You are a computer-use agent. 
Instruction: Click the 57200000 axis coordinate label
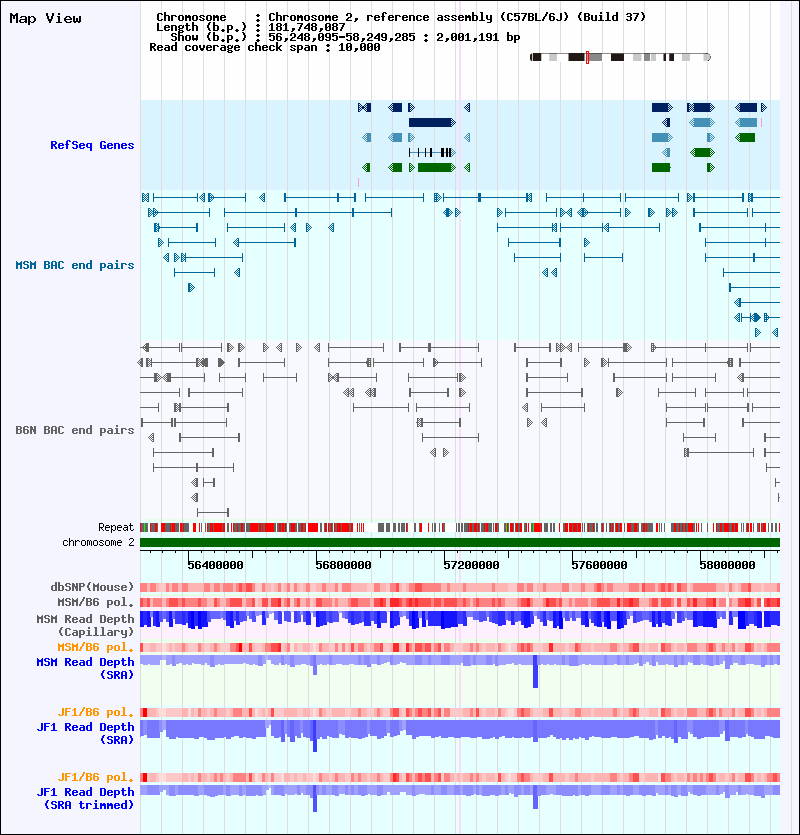coord(471,565)
